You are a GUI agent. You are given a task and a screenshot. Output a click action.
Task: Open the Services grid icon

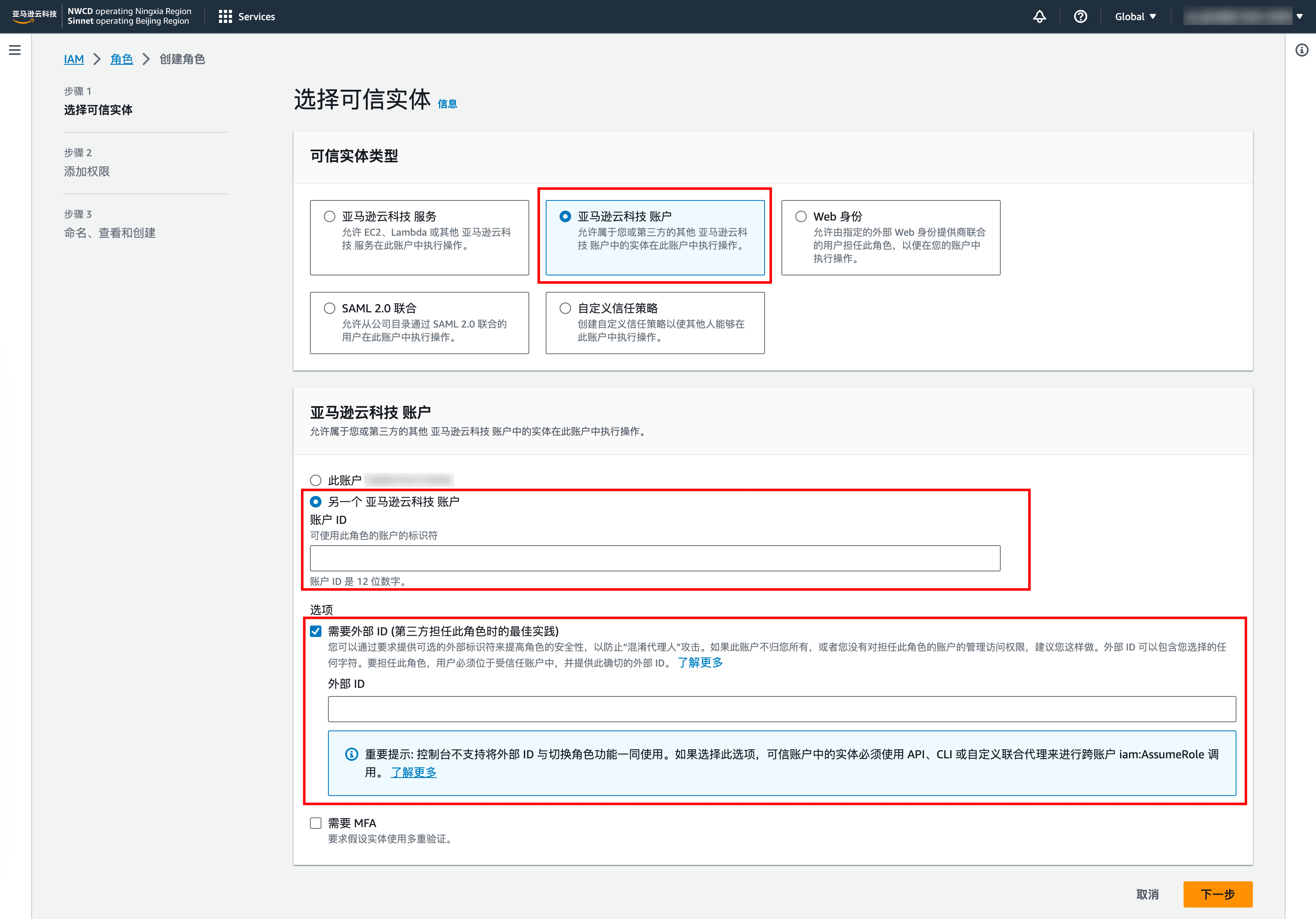click(x=225, y=17)
